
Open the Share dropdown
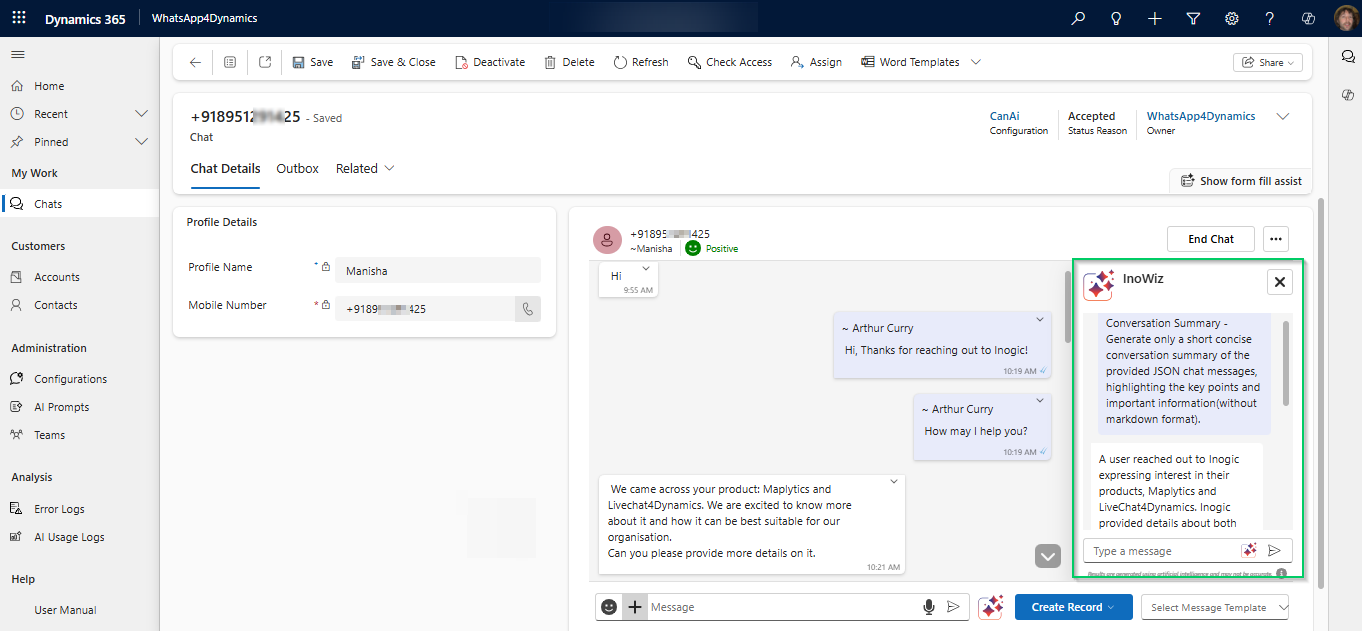1267,62
